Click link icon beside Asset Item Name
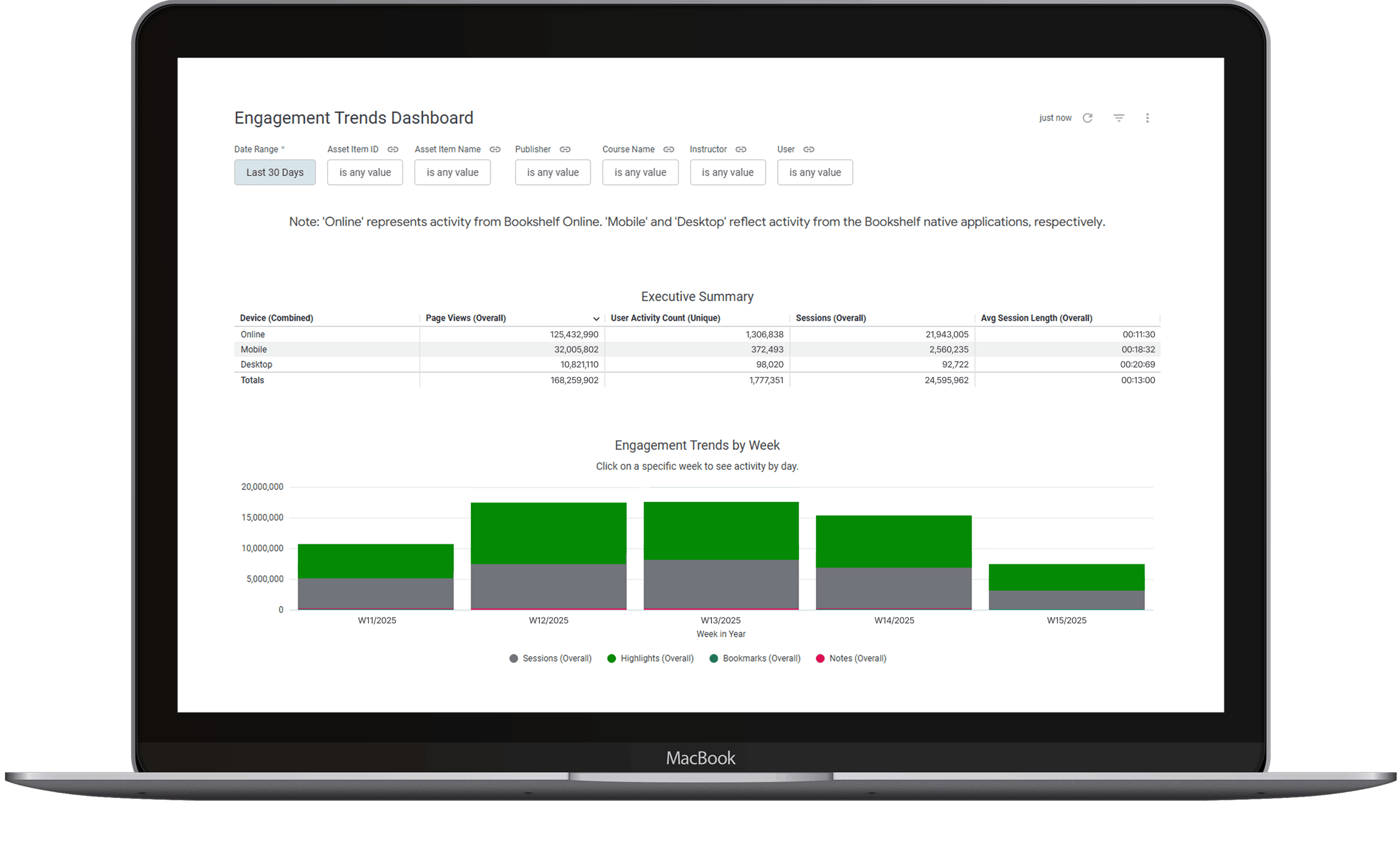Image resolution: width=1400 pixels, height=863 pixels. 495,150
